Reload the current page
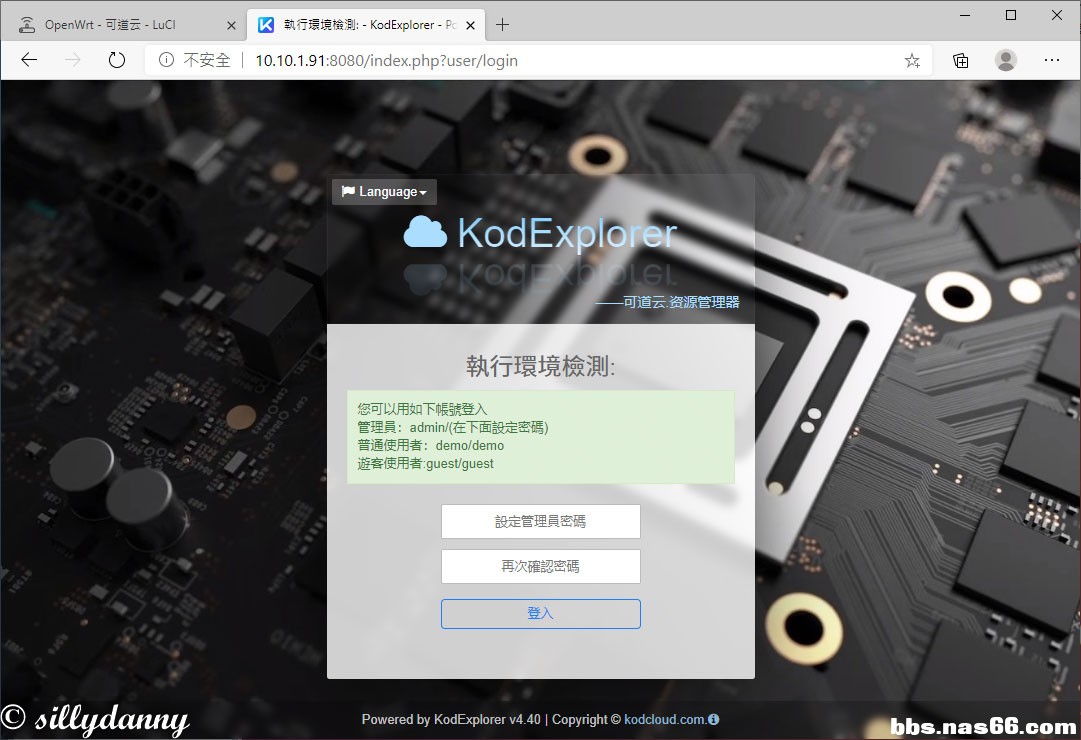 pos(117,60)
